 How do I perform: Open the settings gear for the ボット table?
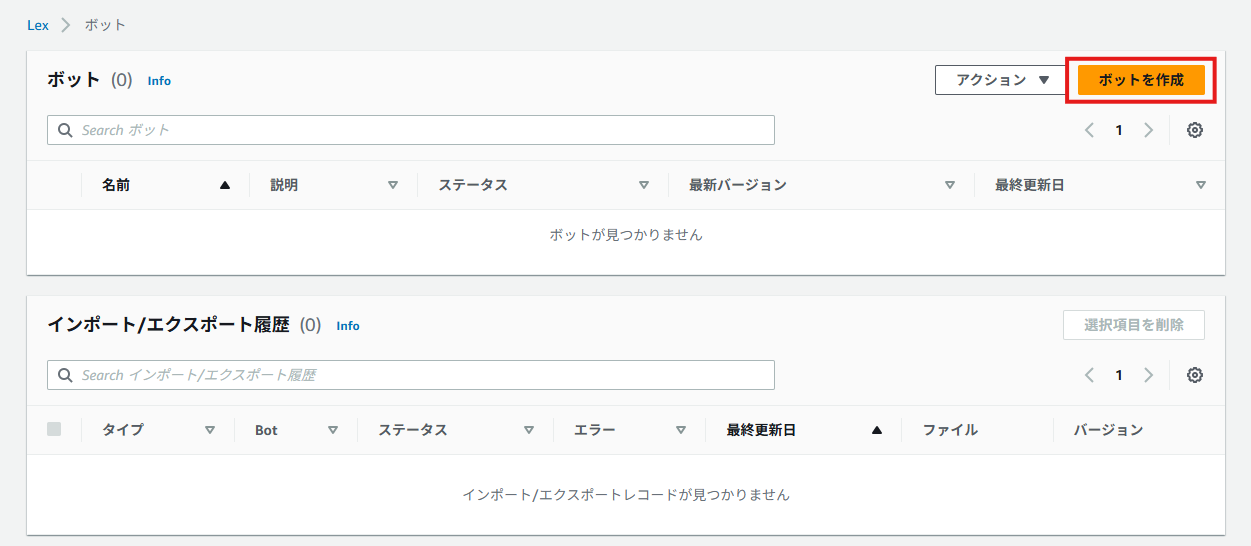click(1194, 130)
